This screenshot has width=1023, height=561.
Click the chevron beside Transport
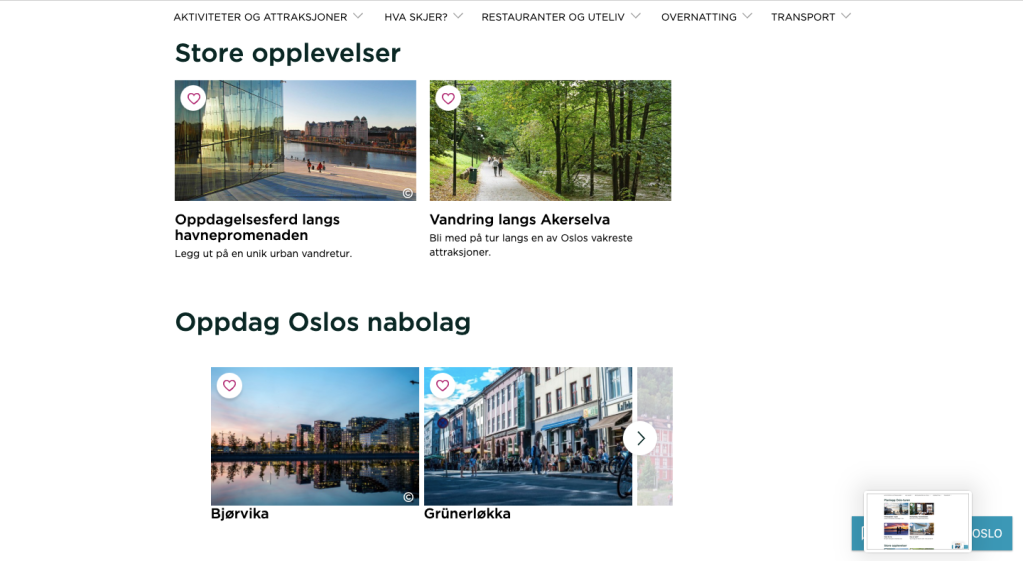[x=846, y=16]
